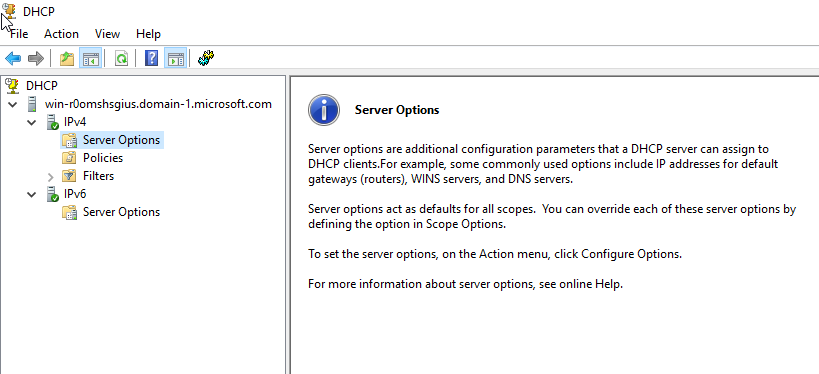Click the IPv6 Server Options folder icon

pyautogui.click(x=69, y=212)
